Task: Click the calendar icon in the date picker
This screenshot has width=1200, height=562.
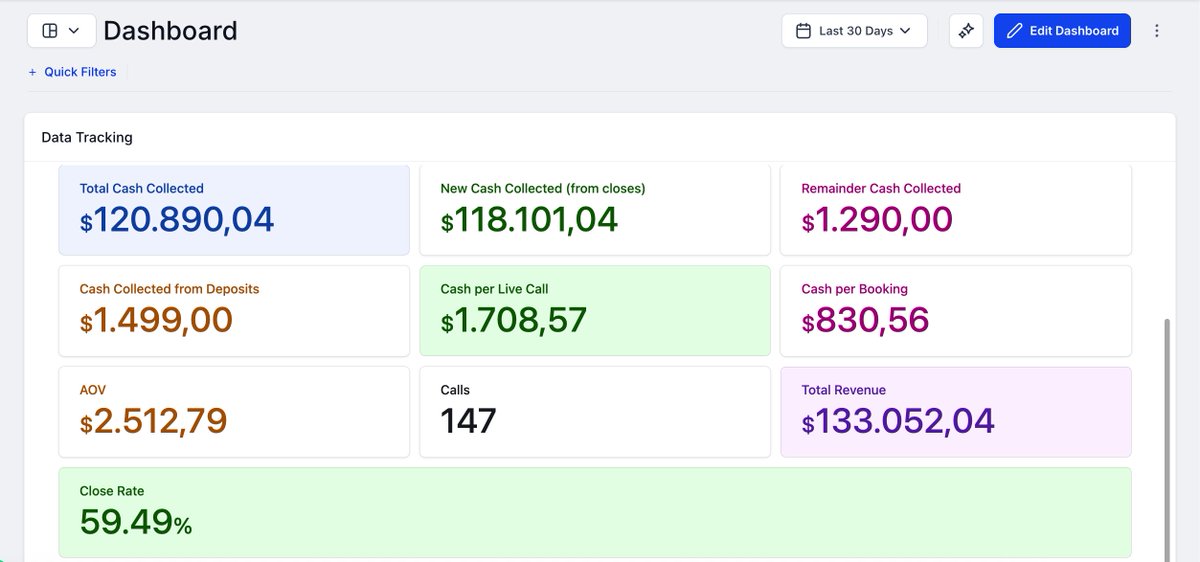Action: coord(803,31)
